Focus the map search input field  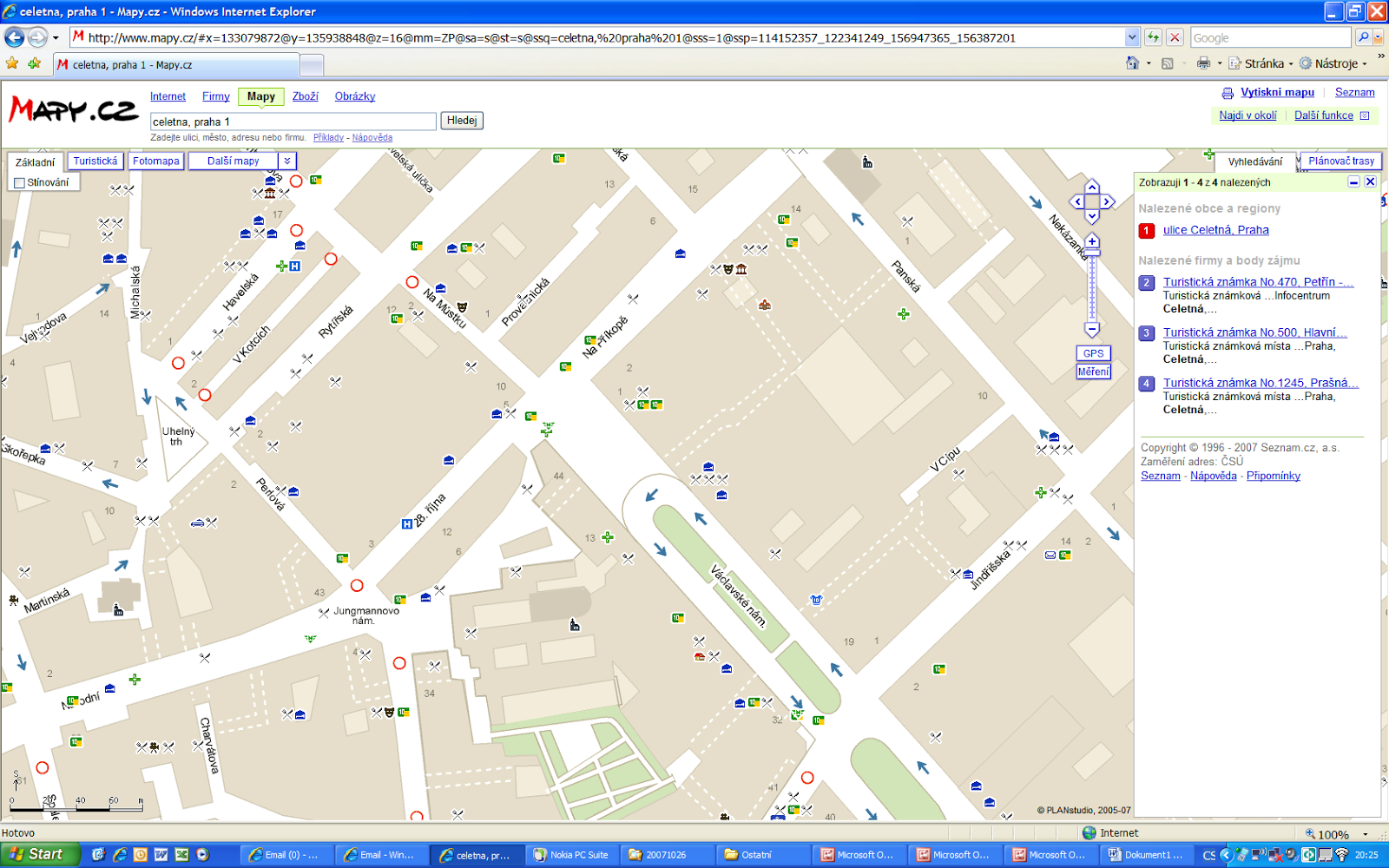click(293, 122)
